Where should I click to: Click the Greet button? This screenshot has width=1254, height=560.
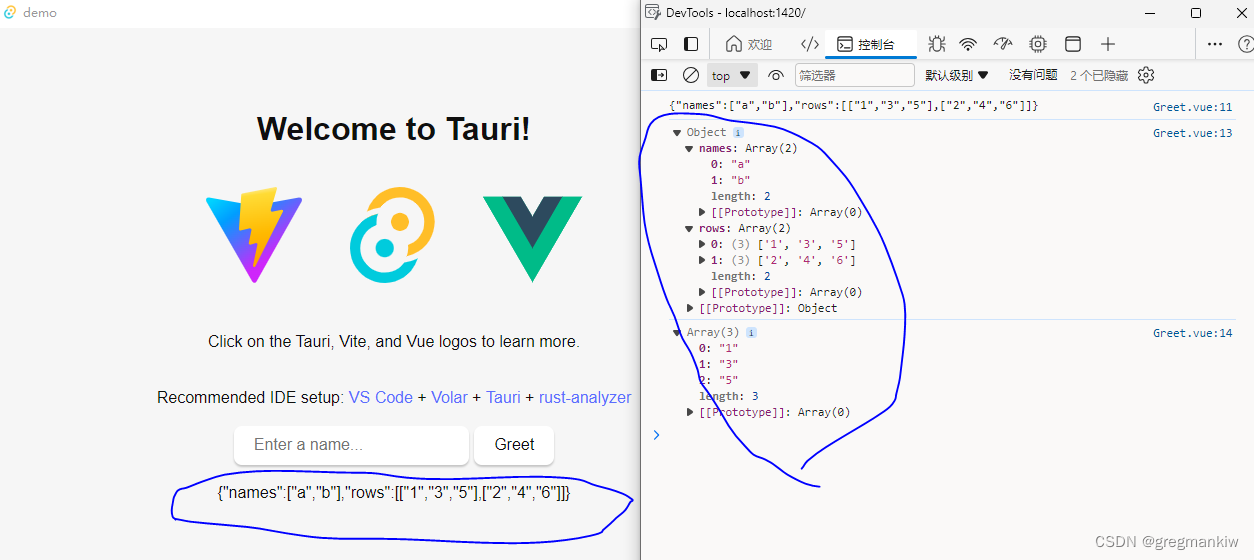point(514,445)
